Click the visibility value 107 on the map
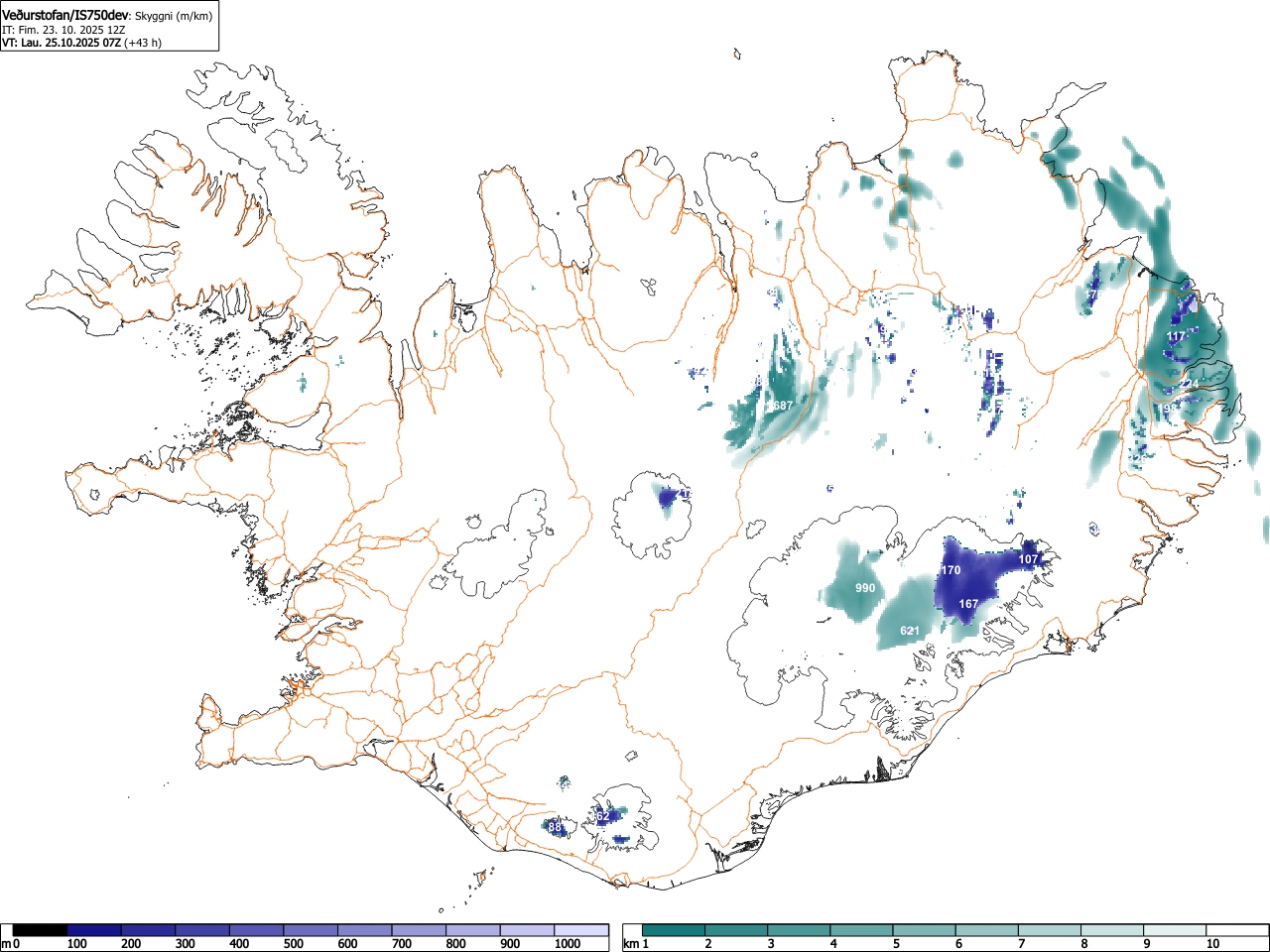Screen dimensions: 1270x952 point(1028,559)
